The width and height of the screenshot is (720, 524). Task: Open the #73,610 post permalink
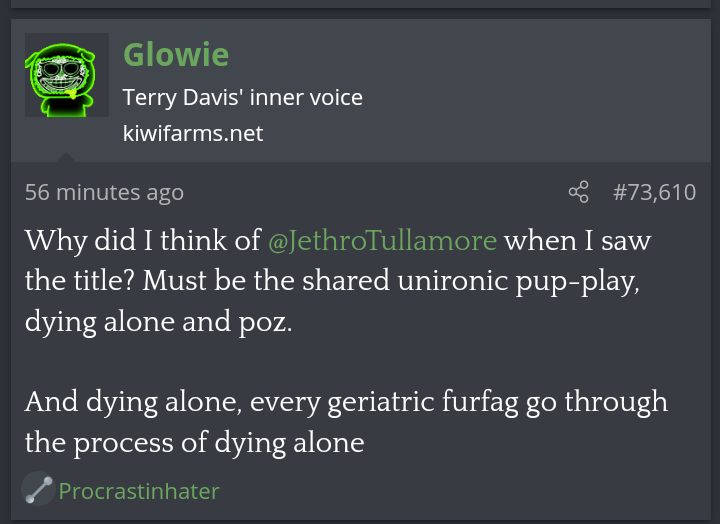(x=654, y=192)
